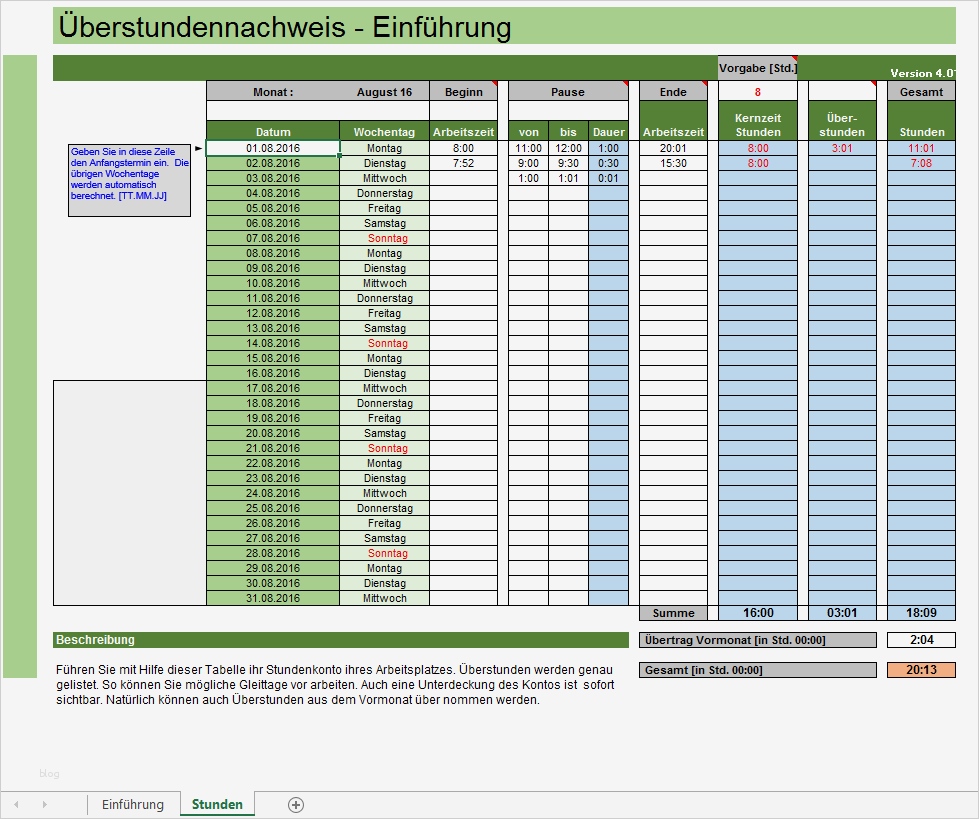979x819 pixels.
Task: Click the Vorgabe [Std.] header cell
Action: (x=758, y=68)
